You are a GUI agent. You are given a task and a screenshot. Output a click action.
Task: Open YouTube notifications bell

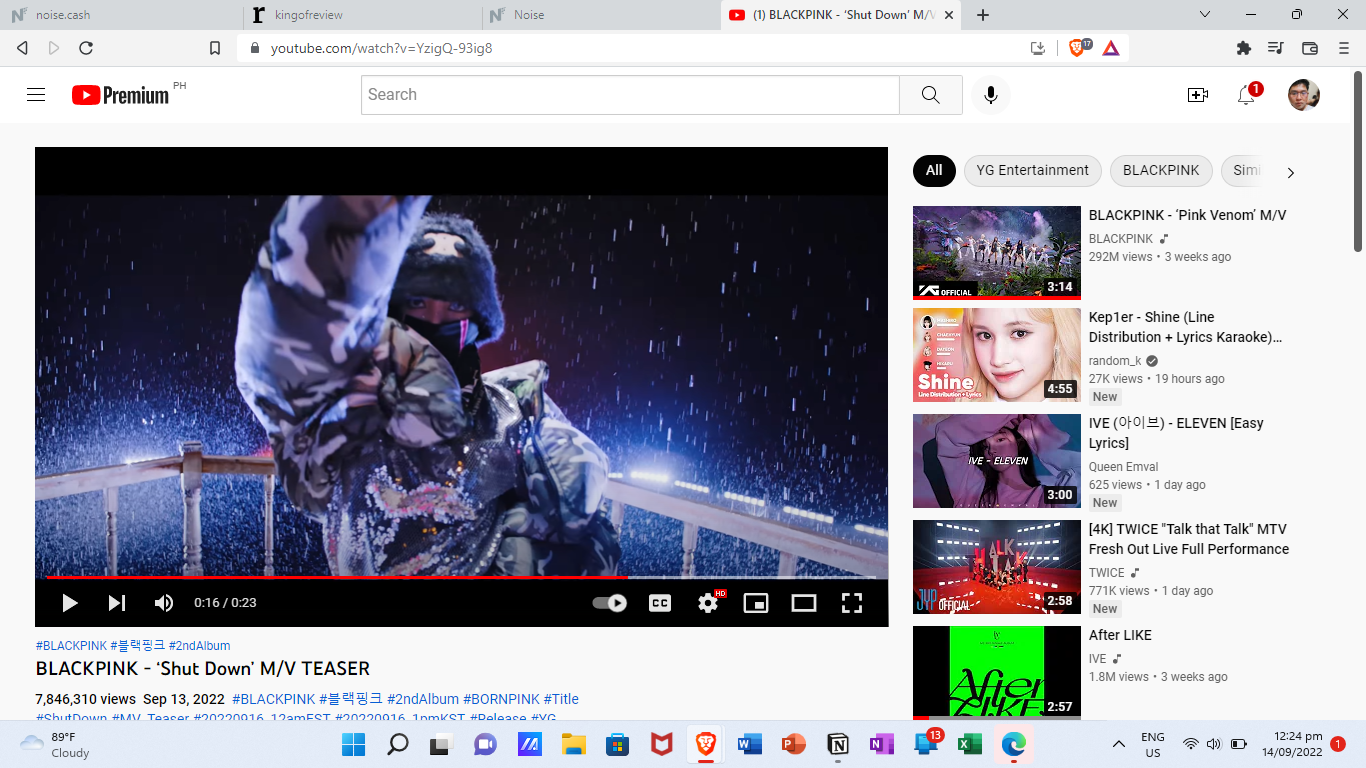coord(1246,95)
